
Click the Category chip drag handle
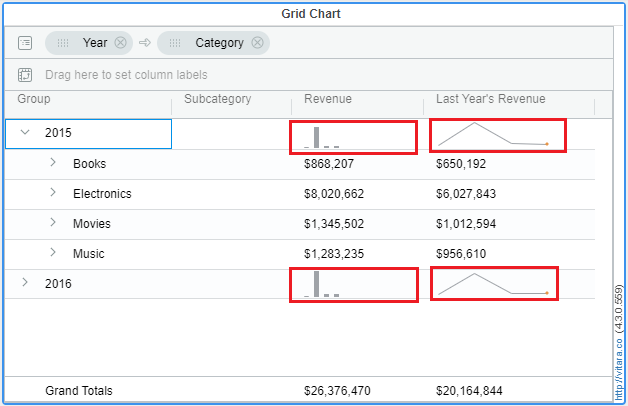175,43
